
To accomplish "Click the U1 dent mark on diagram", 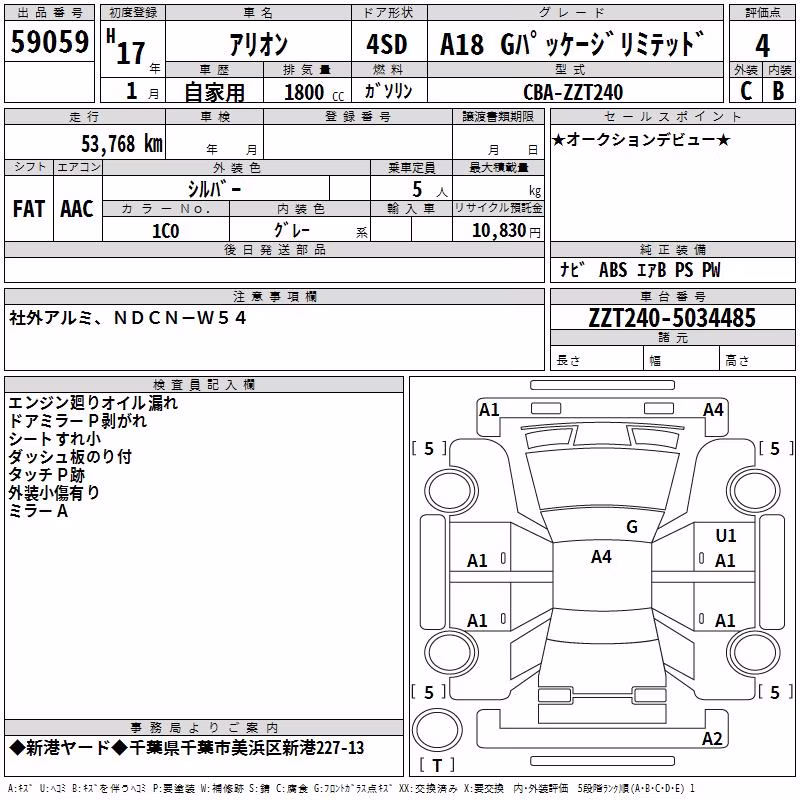I will click(x=726, y=536).
